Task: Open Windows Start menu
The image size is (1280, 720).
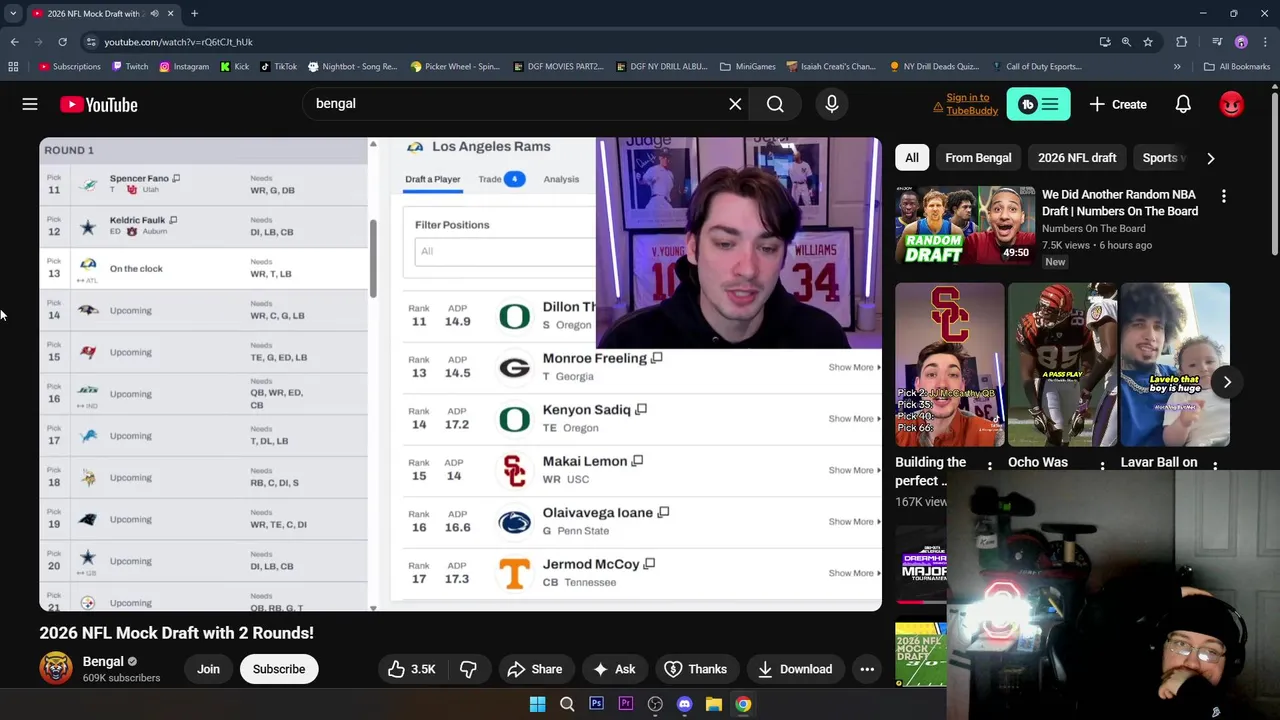Action: [x=537, y=704]
